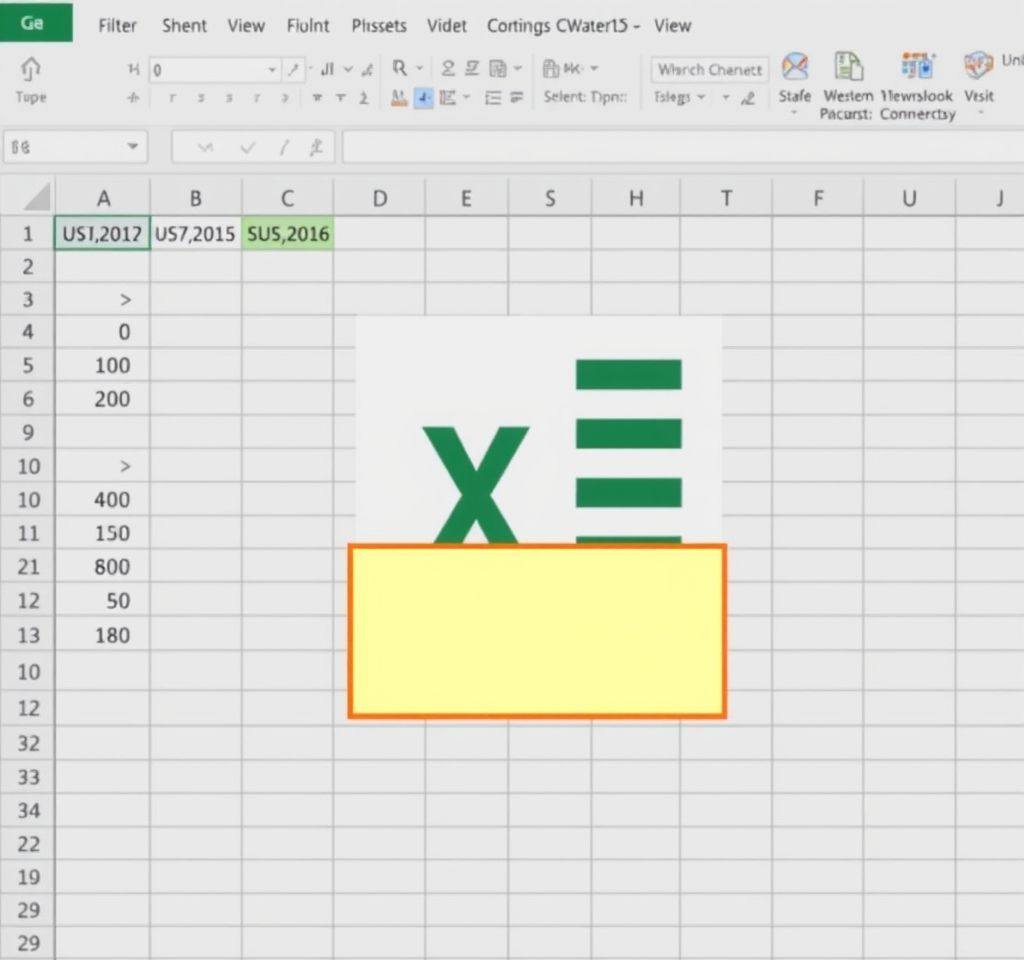
Task: Click the clipboard icon next to HK
Action: pyautogui.click(x=551, y=68)
